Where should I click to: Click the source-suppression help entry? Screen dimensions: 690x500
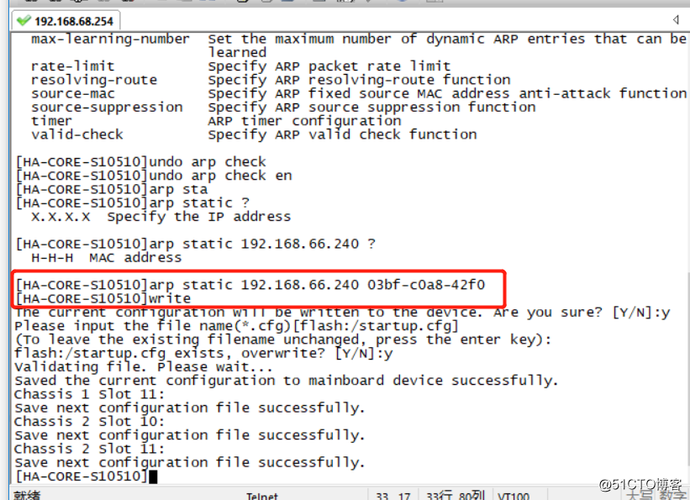click(107, 107)
